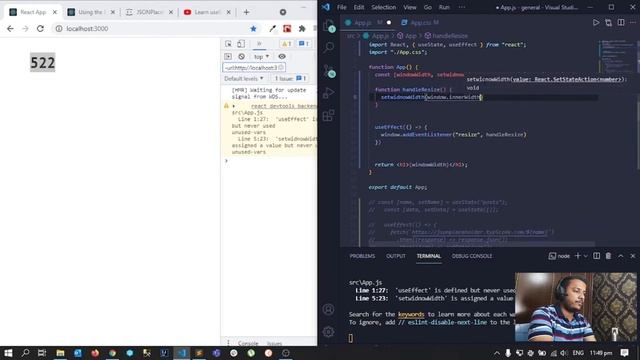Expand the react devtools backend warning
The width and height of the screenshot is (640, 360).
(233, 106)
